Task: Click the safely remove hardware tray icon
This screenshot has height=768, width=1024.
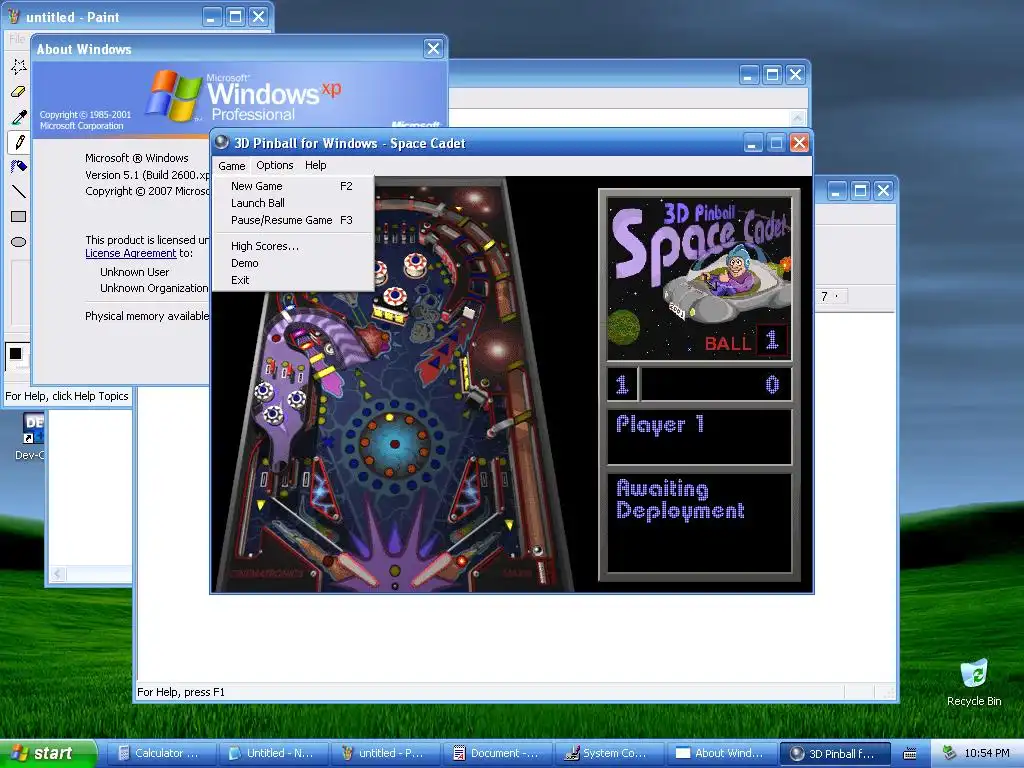Action: point(949,753)
